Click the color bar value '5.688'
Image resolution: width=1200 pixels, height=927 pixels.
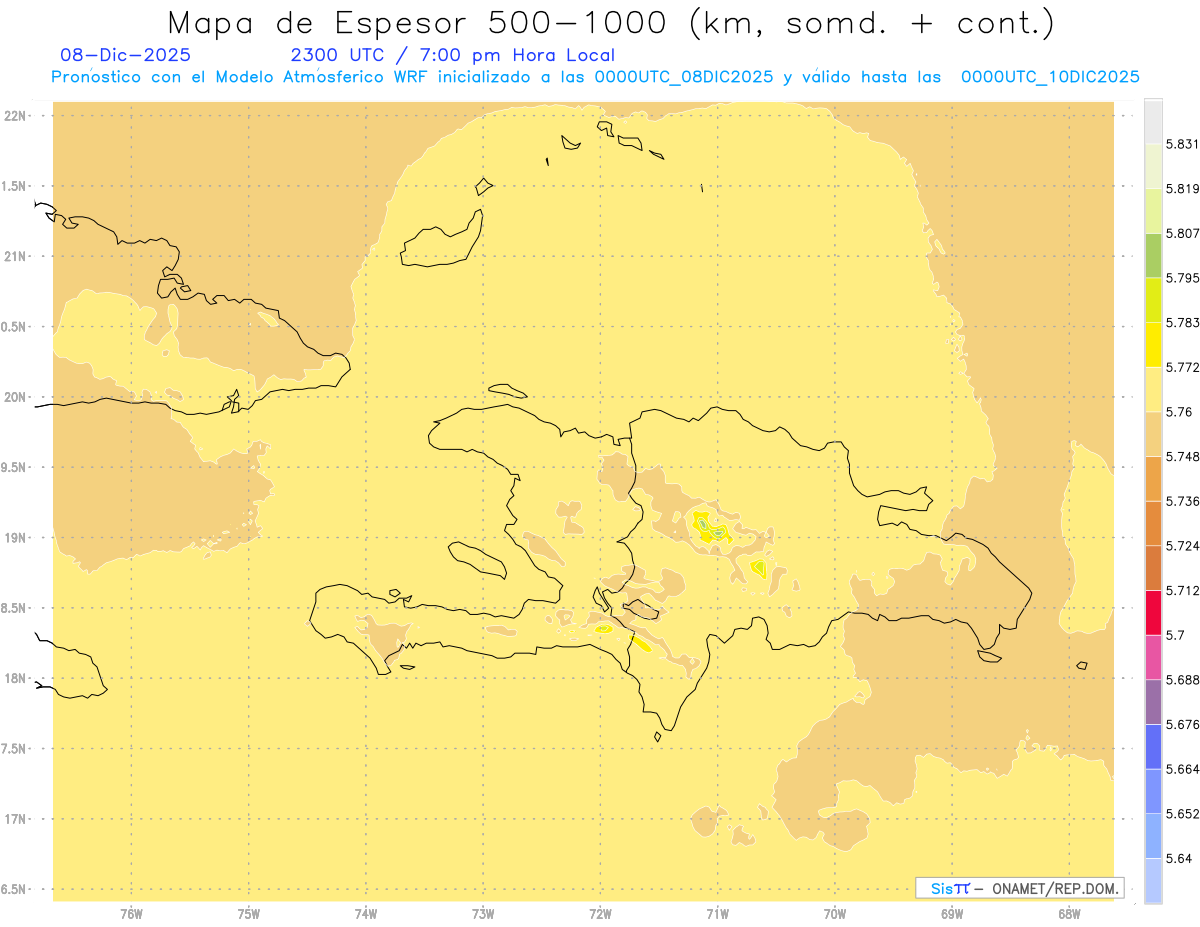pyautogui.click(x=1184, y=679)
